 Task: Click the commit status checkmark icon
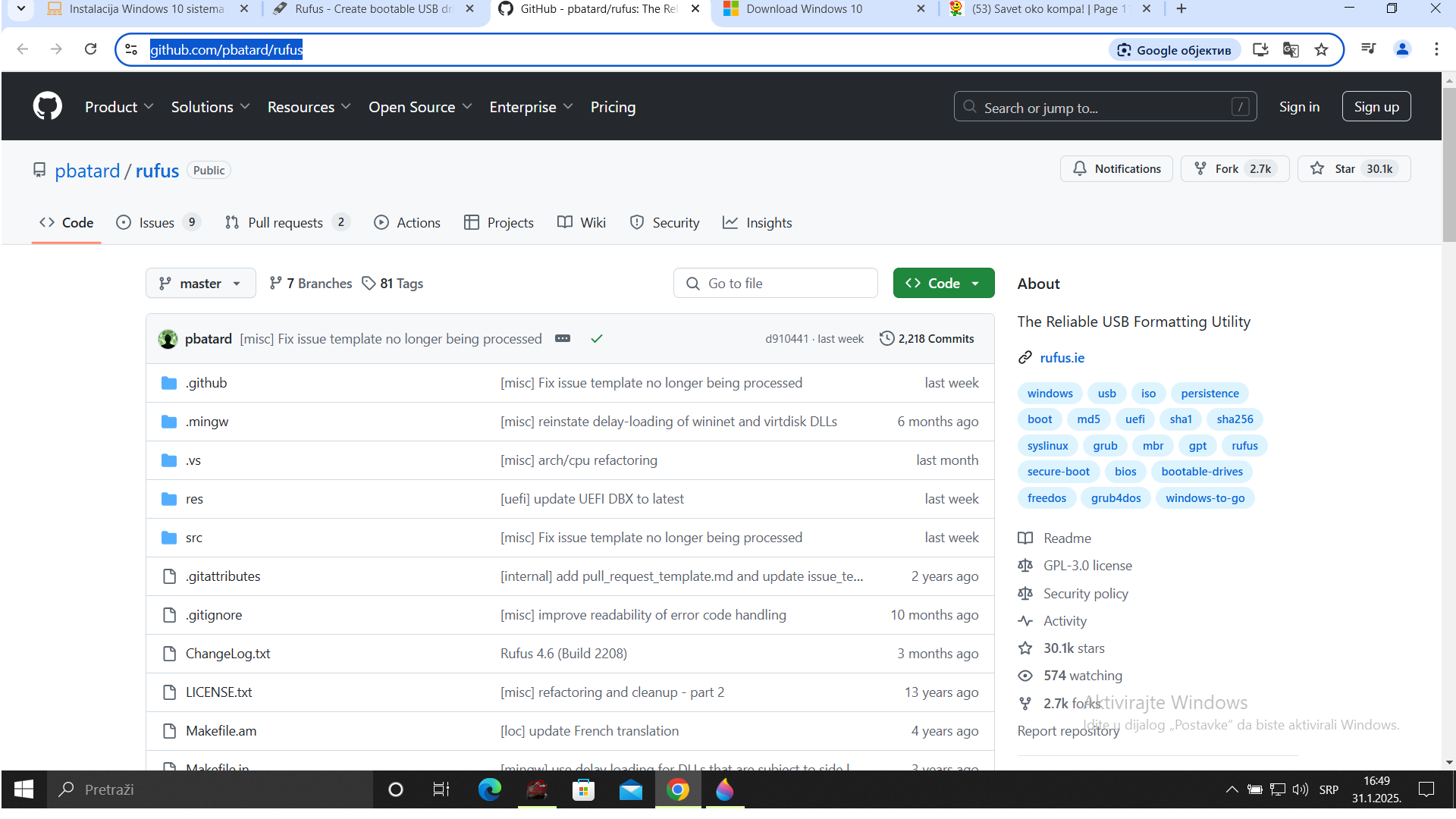597,339
